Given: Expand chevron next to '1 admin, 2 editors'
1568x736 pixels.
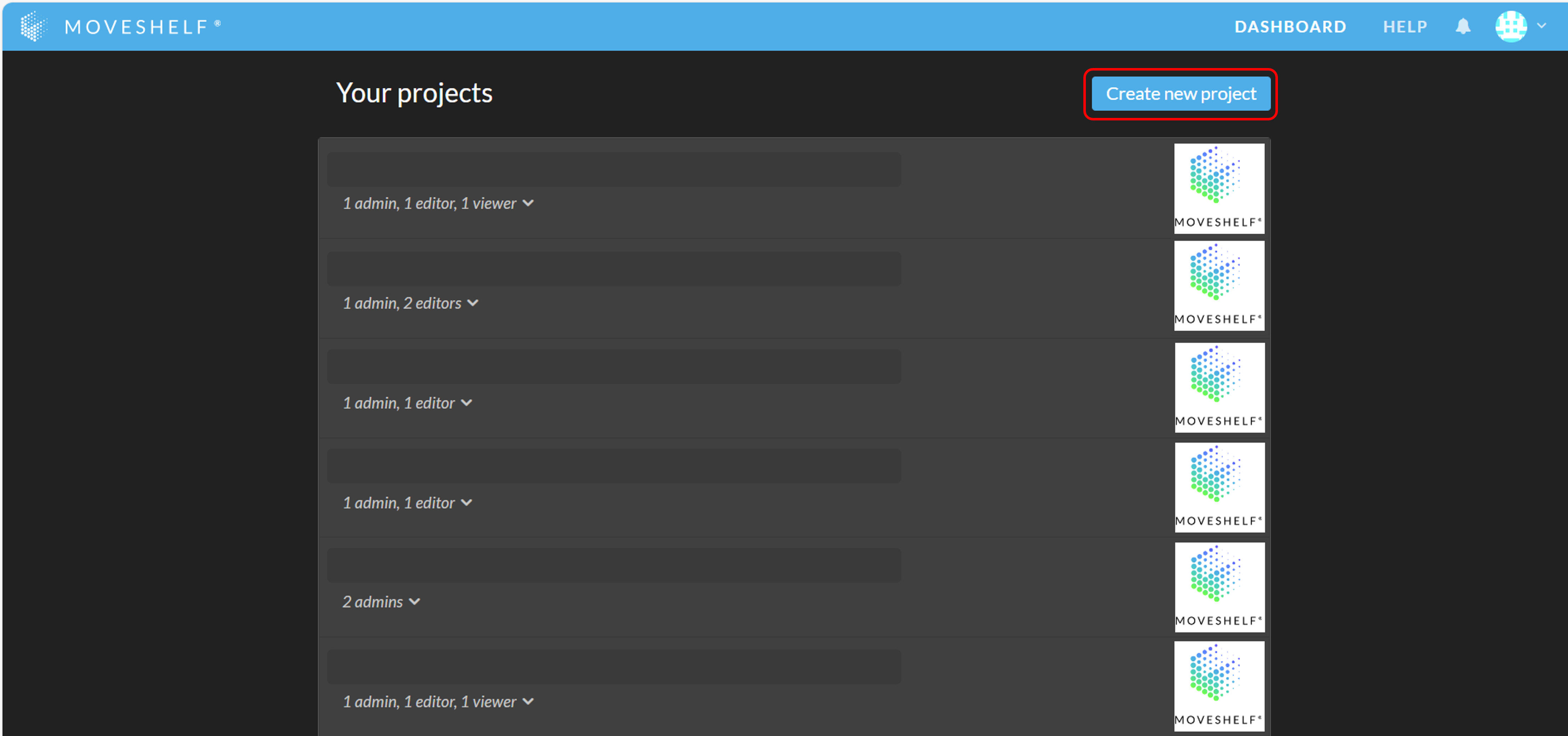Looking at the screenshot, I should click(473, 303).
